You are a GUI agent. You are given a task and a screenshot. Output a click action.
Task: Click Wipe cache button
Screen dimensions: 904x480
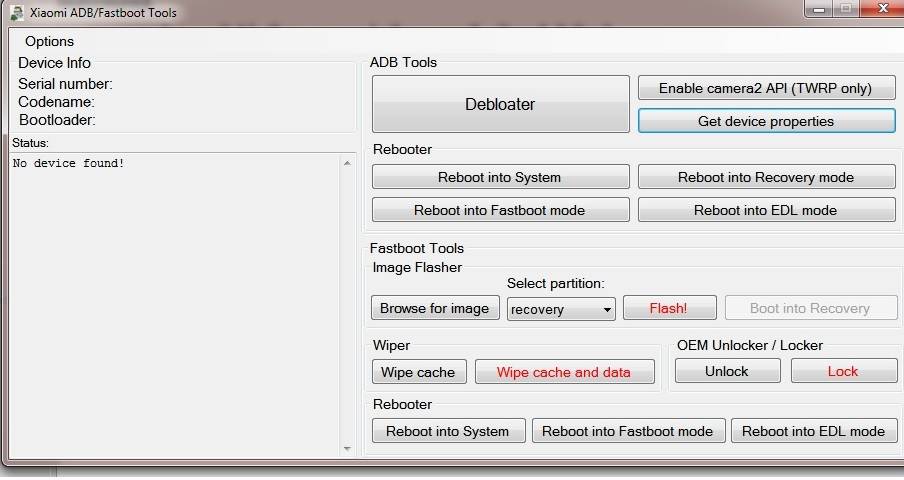click(419, 372)
